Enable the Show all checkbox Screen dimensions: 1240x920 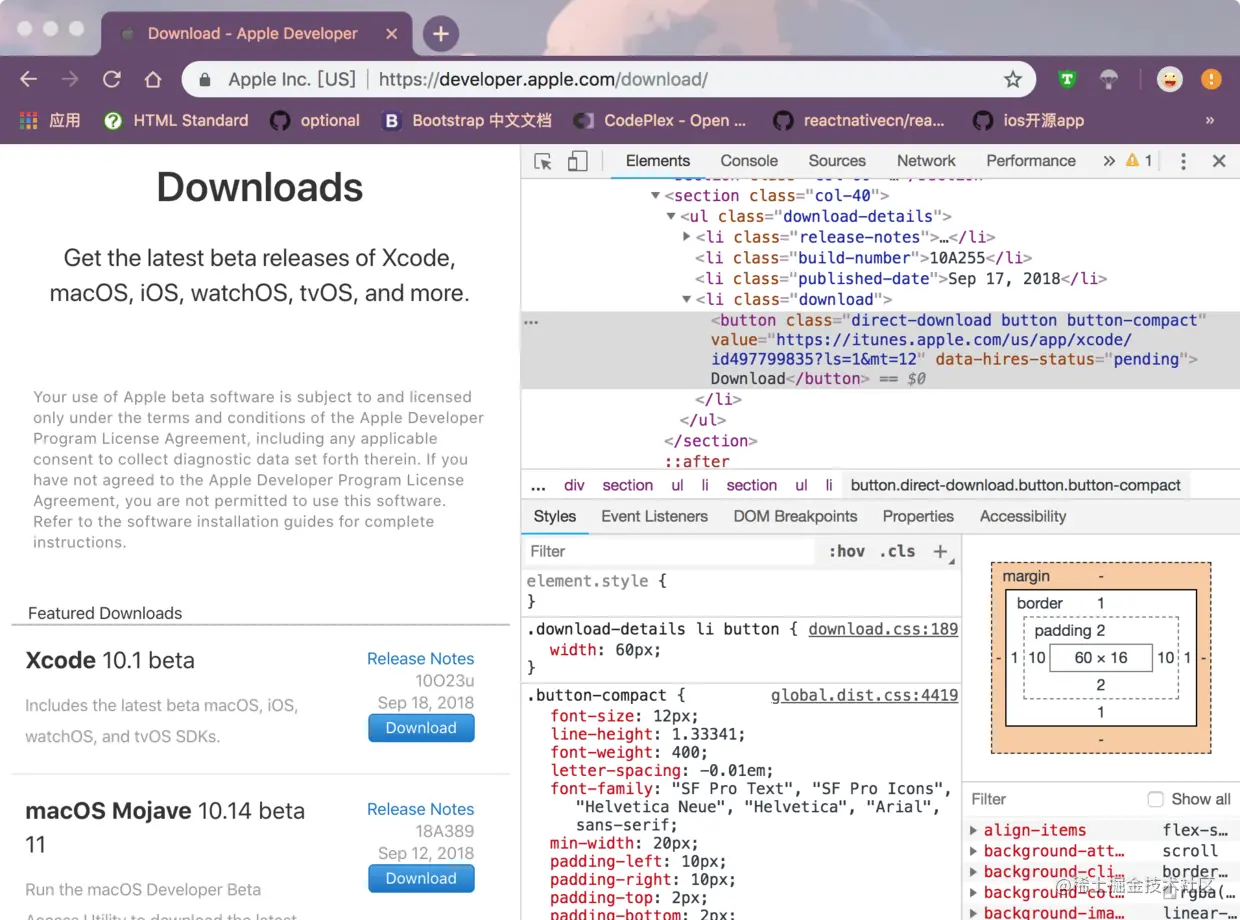tap(1156, 800)
